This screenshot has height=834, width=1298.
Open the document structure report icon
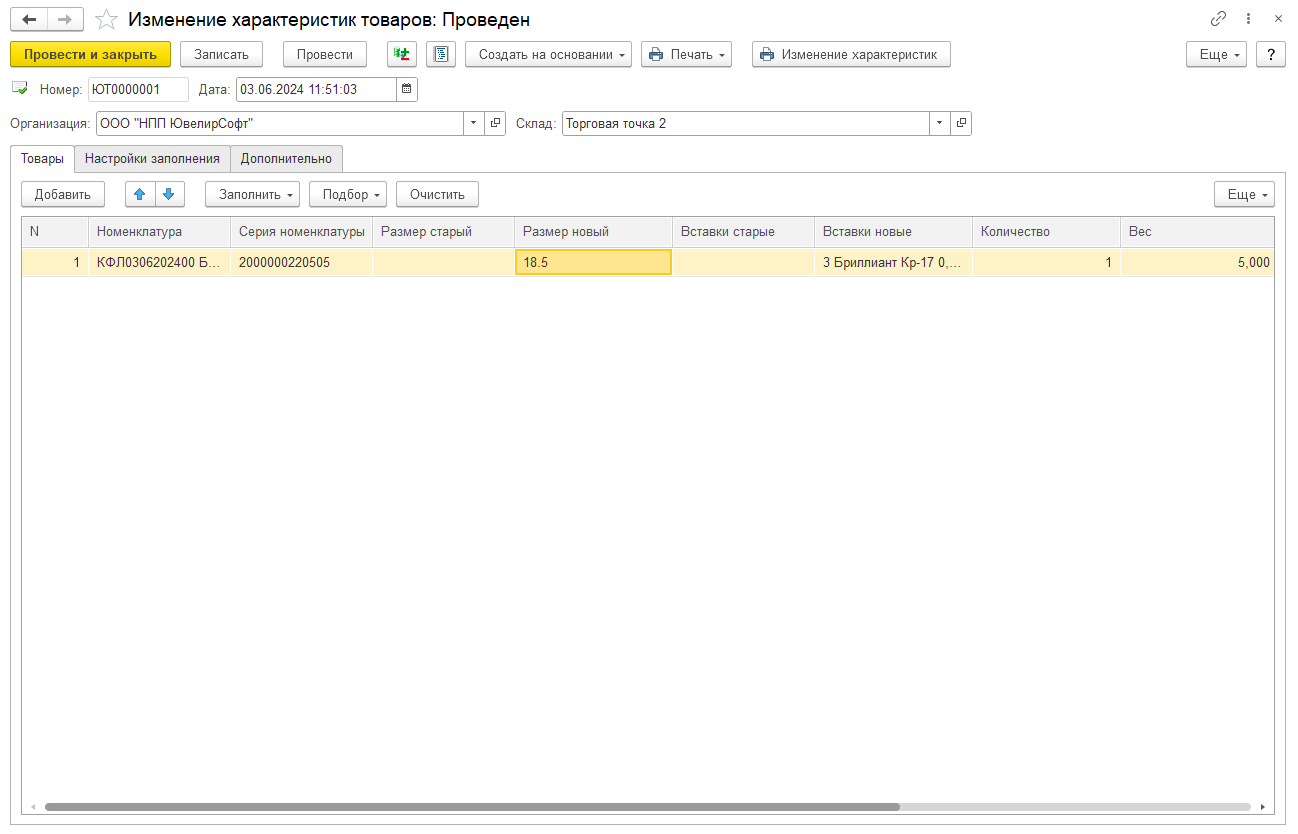[441, 54]
